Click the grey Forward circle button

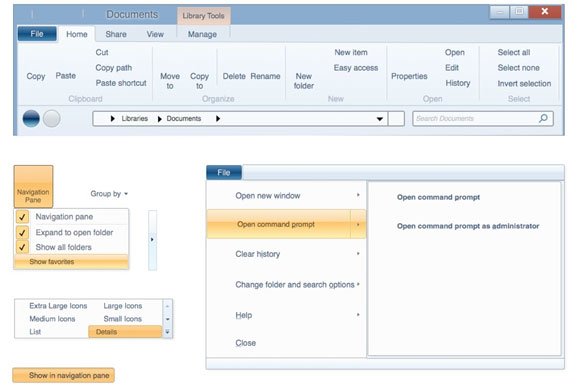click(x=51, y=118)
